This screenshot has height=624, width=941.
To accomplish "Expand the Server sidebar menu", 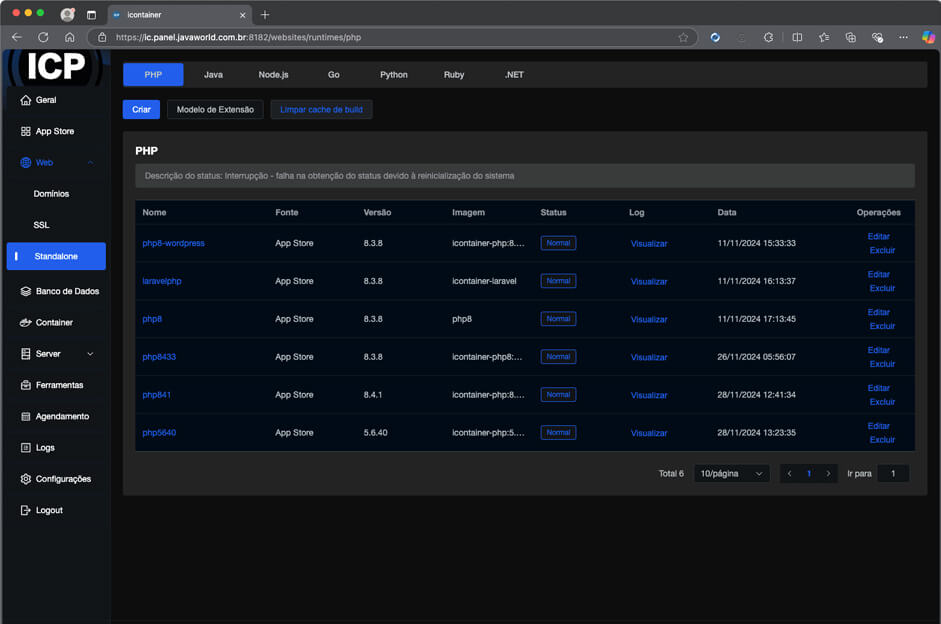I will click(90, 353).
